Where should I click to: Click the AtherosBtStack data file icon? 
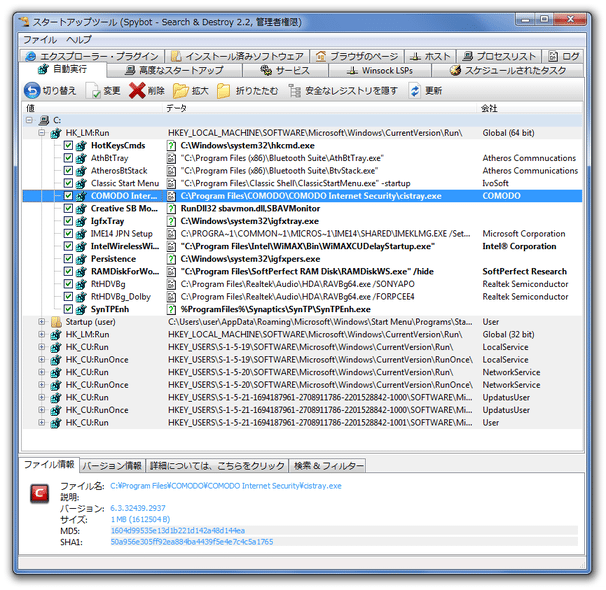[171, 171]
